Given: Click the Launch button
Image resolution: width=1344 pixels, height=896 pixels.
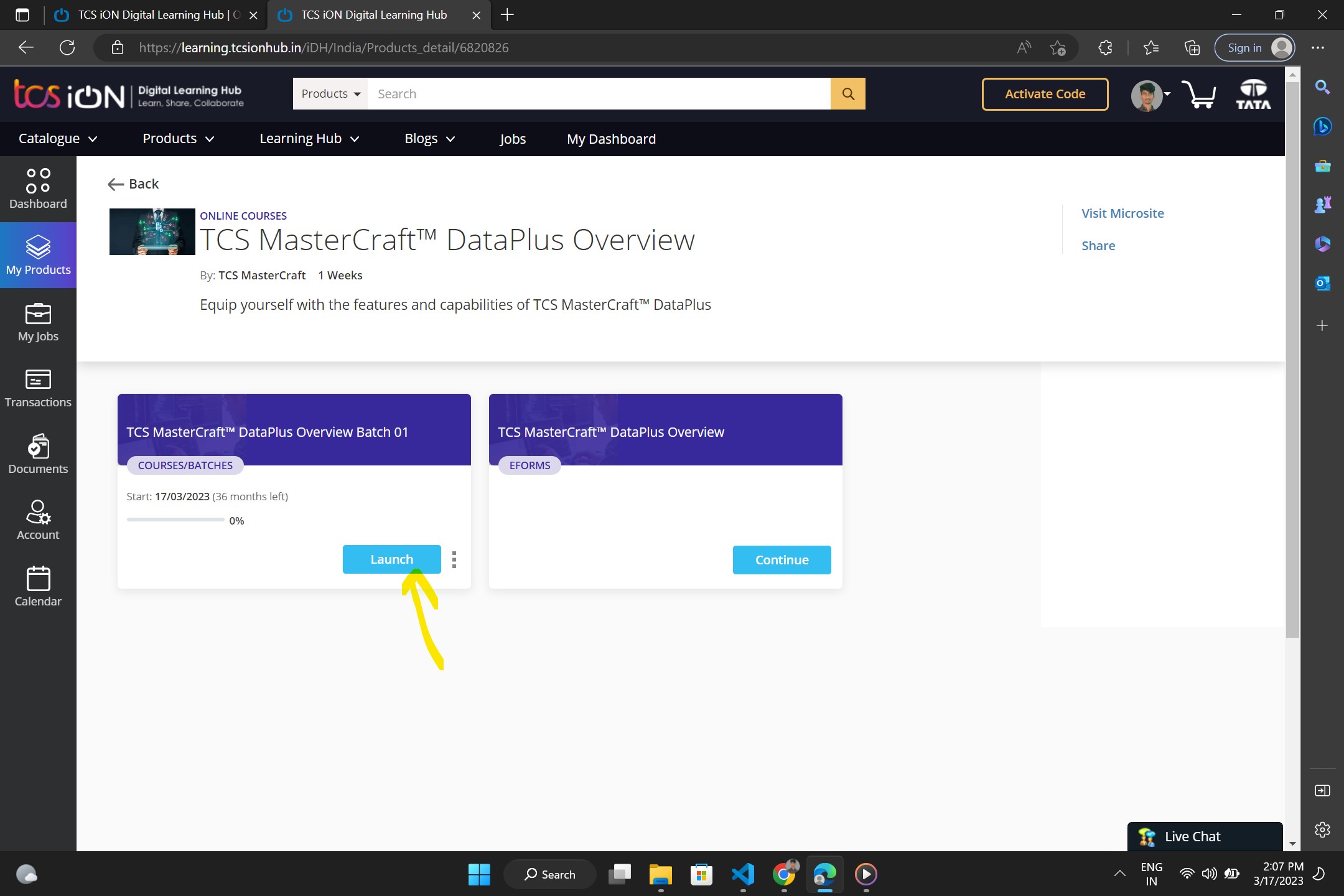Looking at the screenshot, I should coord(391,559).
